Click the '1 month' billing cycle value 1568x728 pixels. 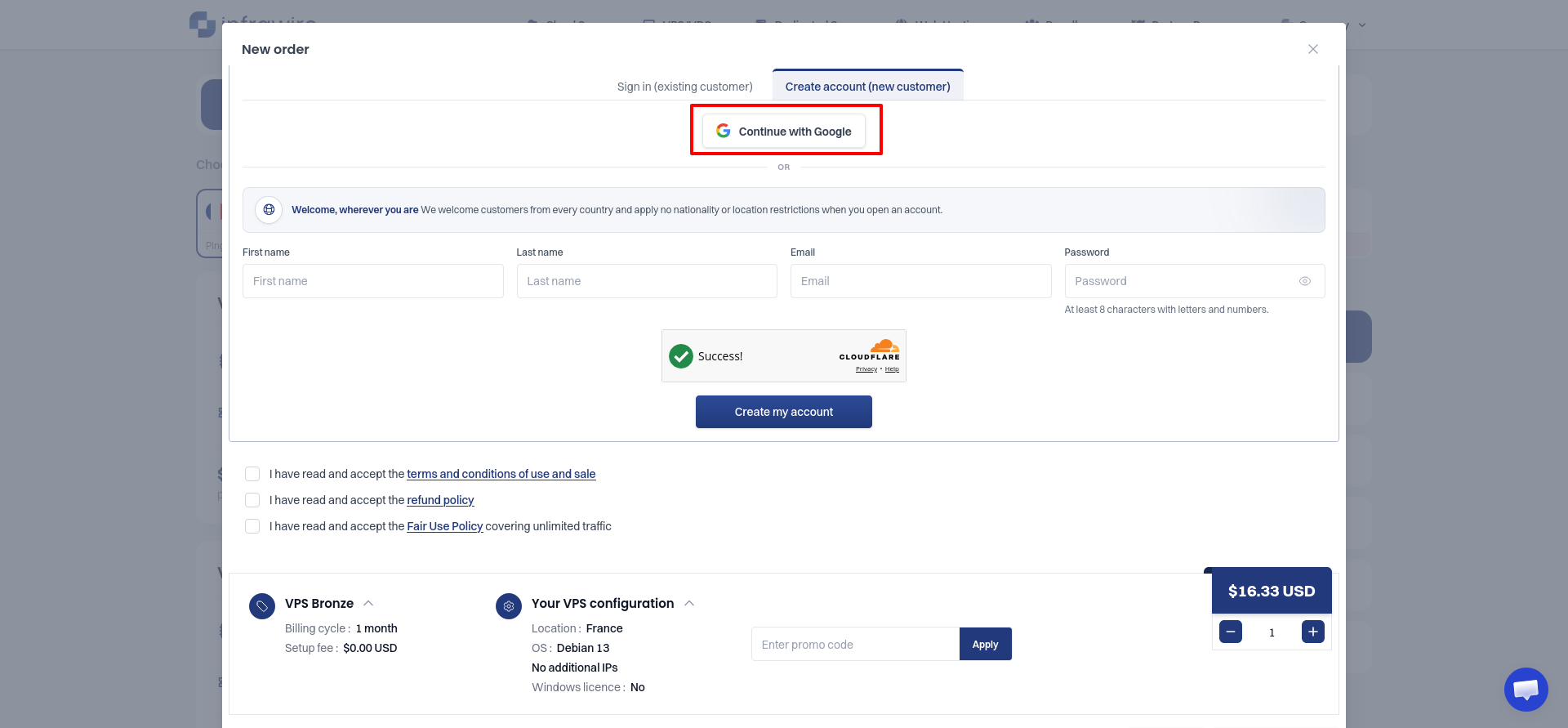coord(376,628)
